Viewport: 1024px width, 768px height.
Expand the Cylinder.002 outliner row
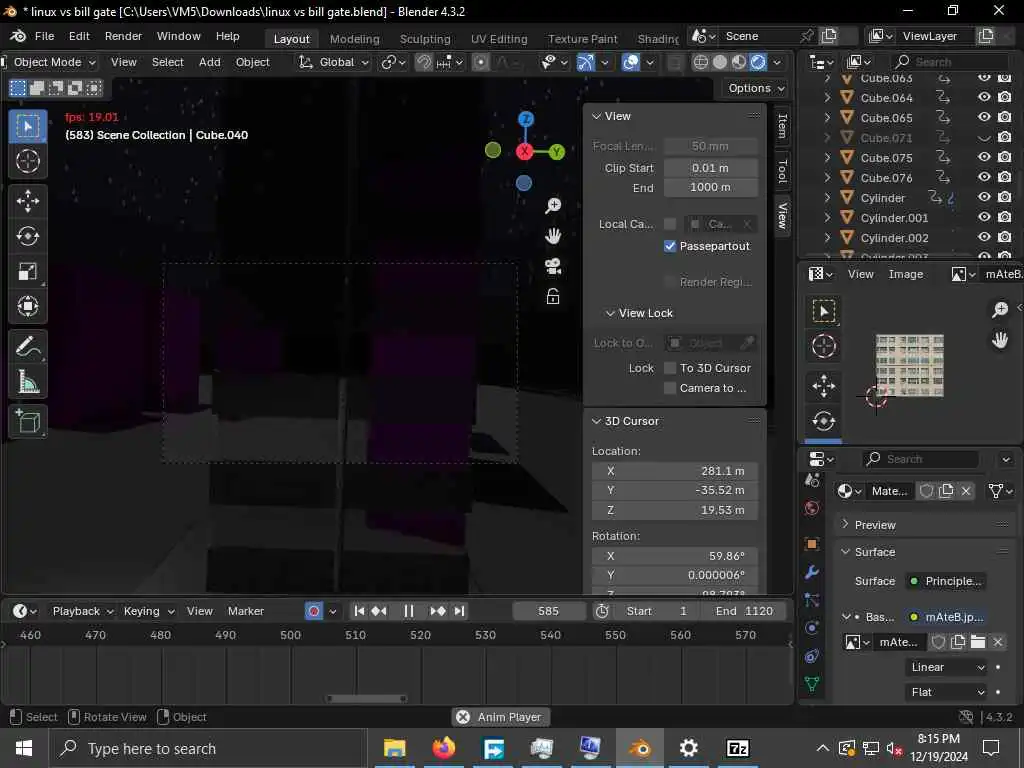click(x=827, y=238)
